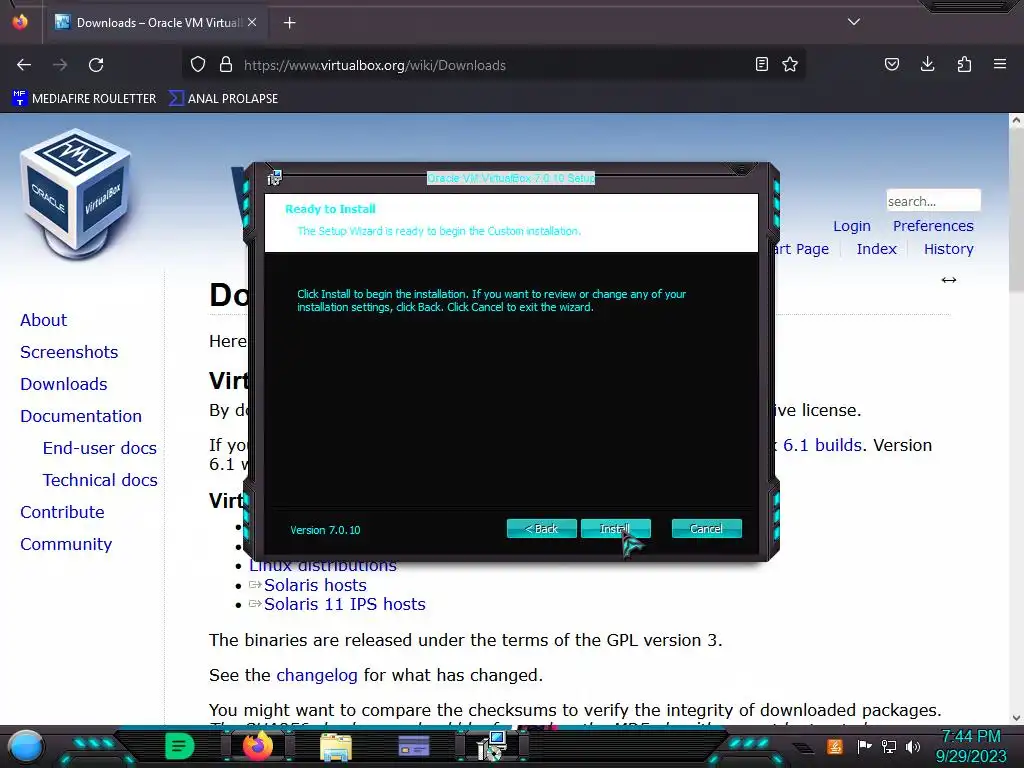Open the Preferences link
This screenshot has height=768, width=1024.
tap(933, 226)
